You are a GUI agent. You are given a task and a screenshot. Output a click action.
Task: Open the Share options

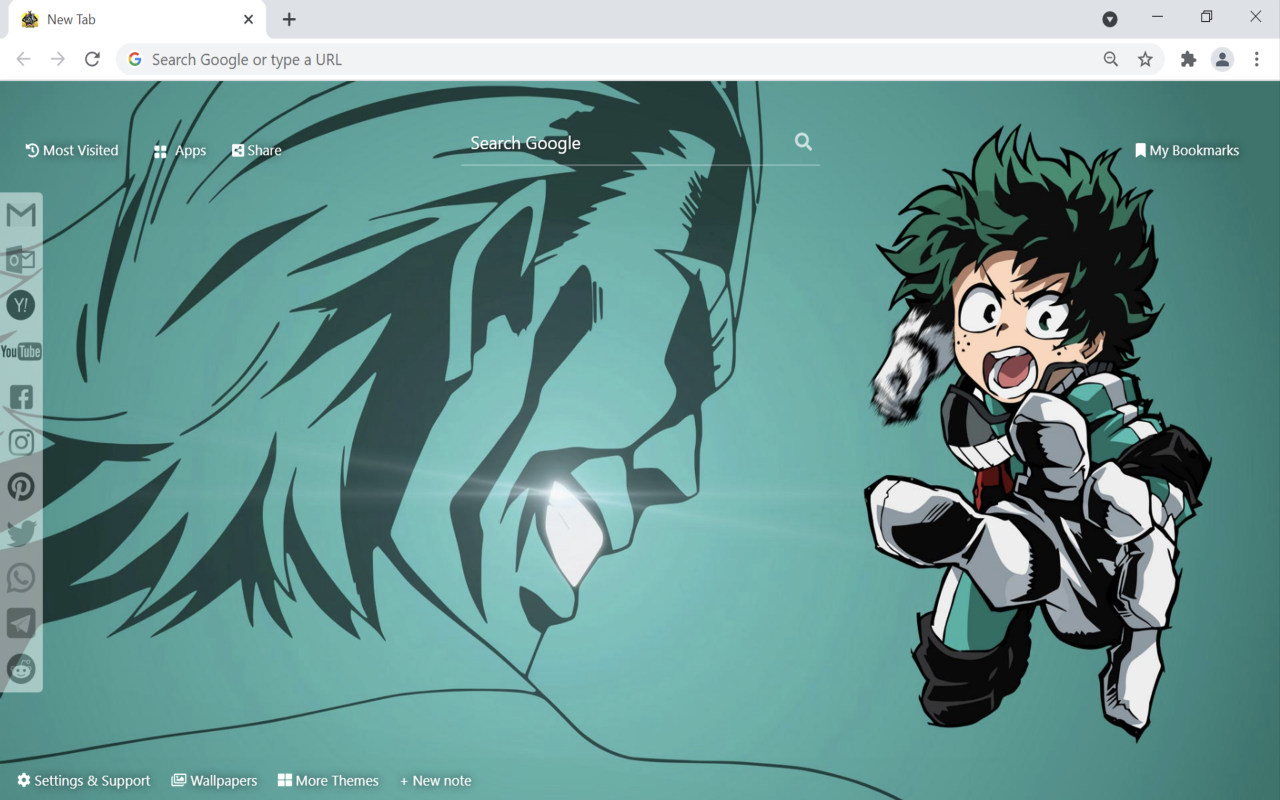[256, 150]
